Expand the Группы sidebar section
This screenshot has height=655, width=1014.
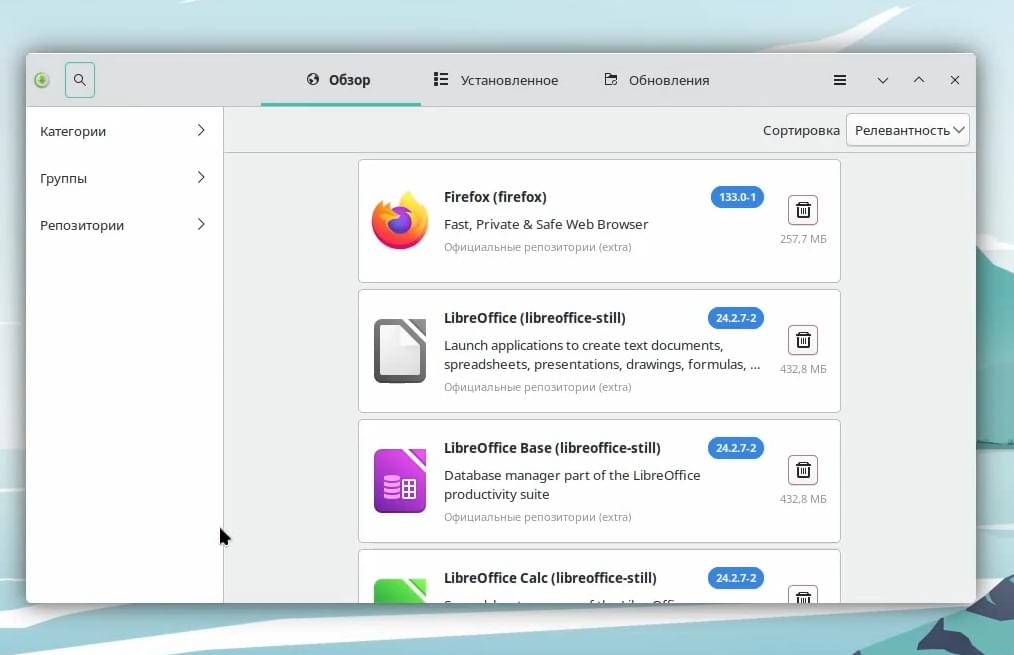(124, 178)
